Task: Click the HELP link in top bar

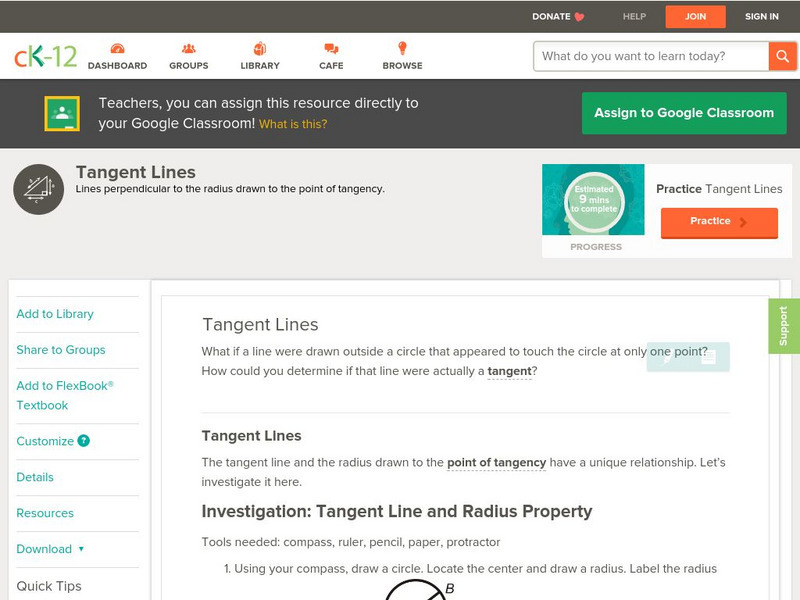Action: click(x=634, y=17)
